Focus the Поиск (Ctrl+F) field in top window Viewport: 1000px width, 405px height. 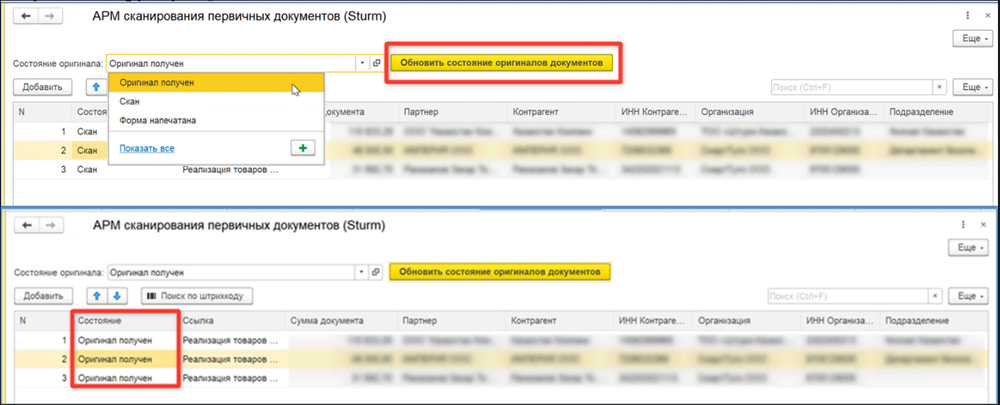pyautogui.click(x=852, y=87)
